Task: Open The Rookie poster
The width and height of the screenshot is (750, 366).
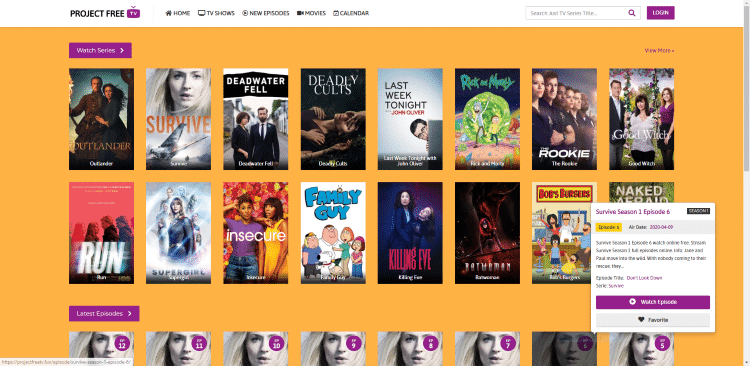Action: click(x=564, y=119)
